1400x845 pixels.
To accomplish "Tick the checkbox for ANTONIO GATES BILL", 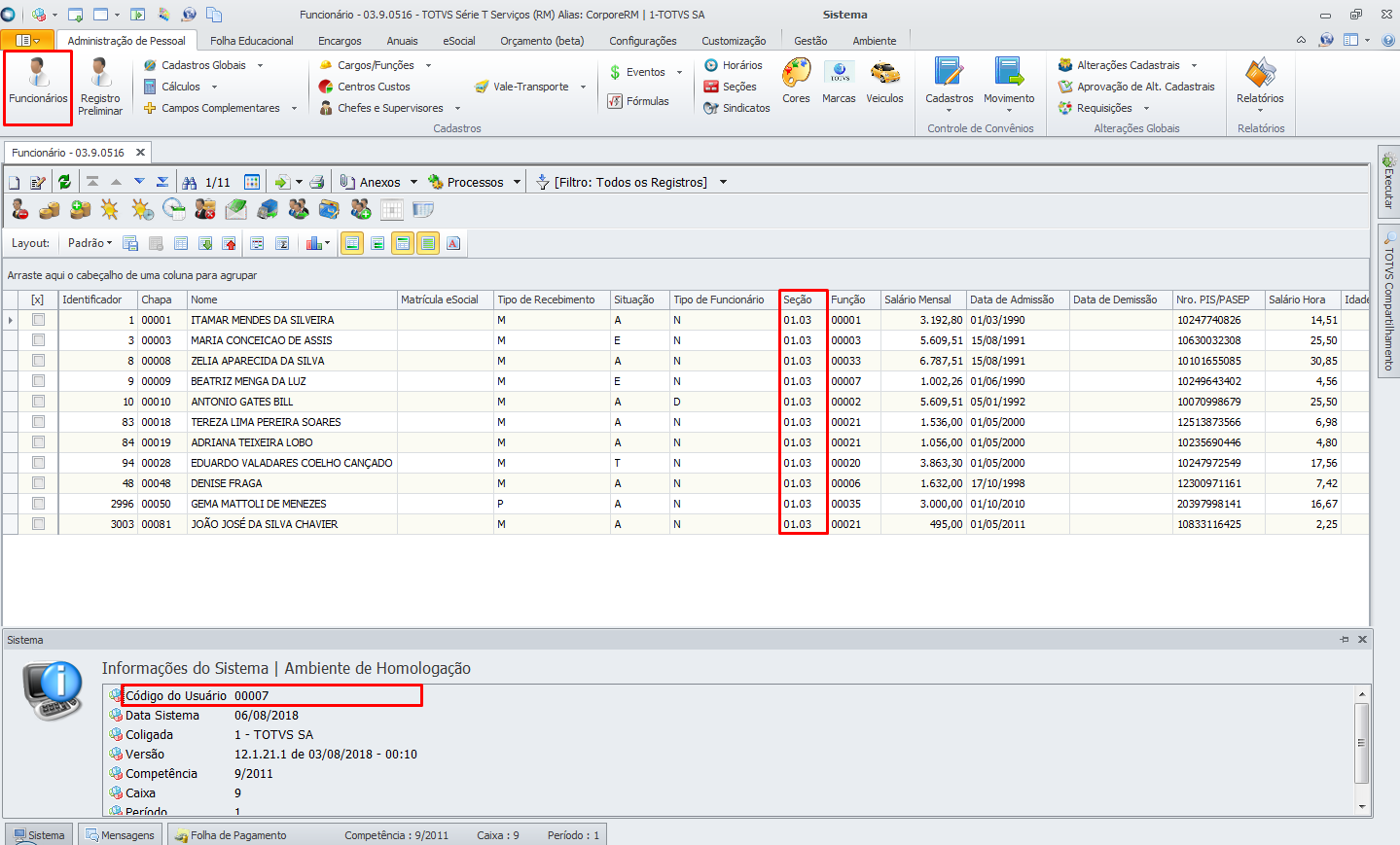I will coord(38,402).
